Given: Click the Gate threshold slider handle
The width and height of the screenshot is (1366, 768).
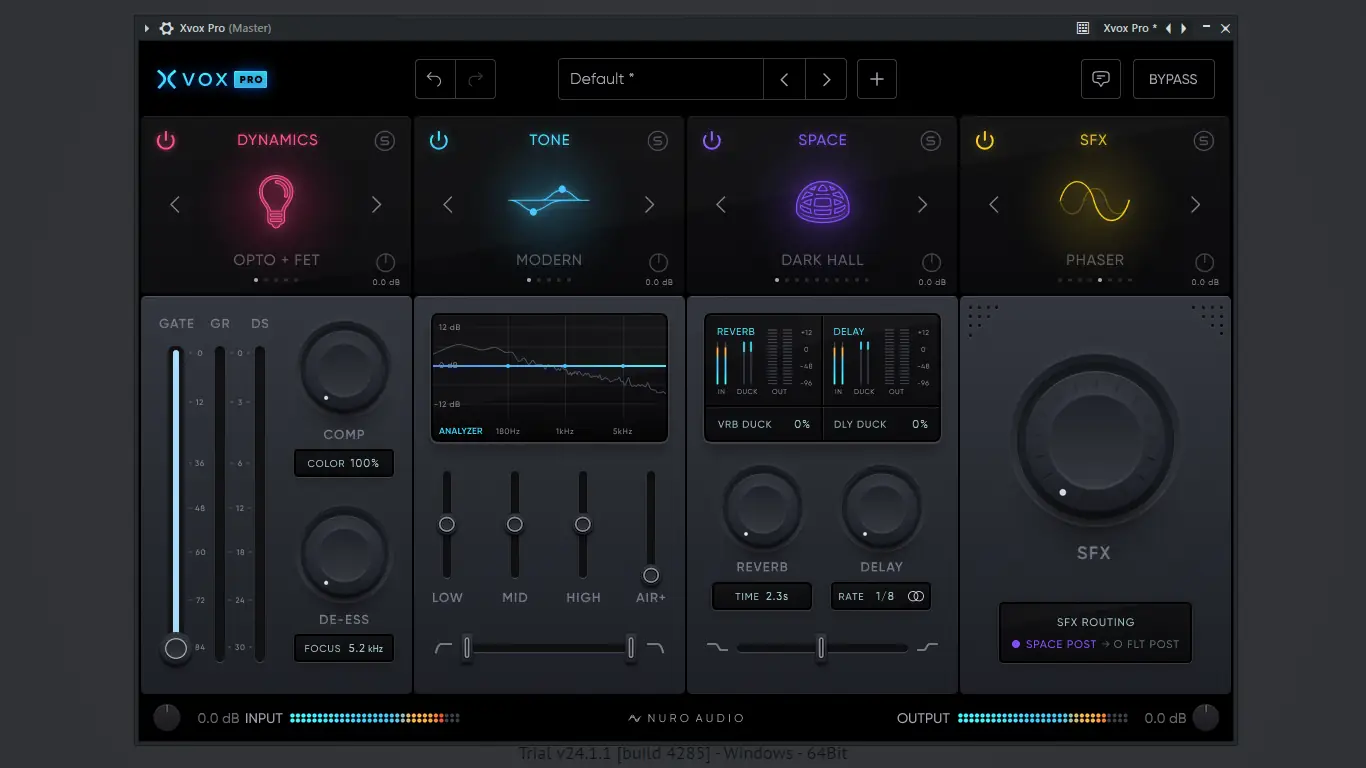Looking at the screenshot, I should pyautogui.click(x=176, y=648).
